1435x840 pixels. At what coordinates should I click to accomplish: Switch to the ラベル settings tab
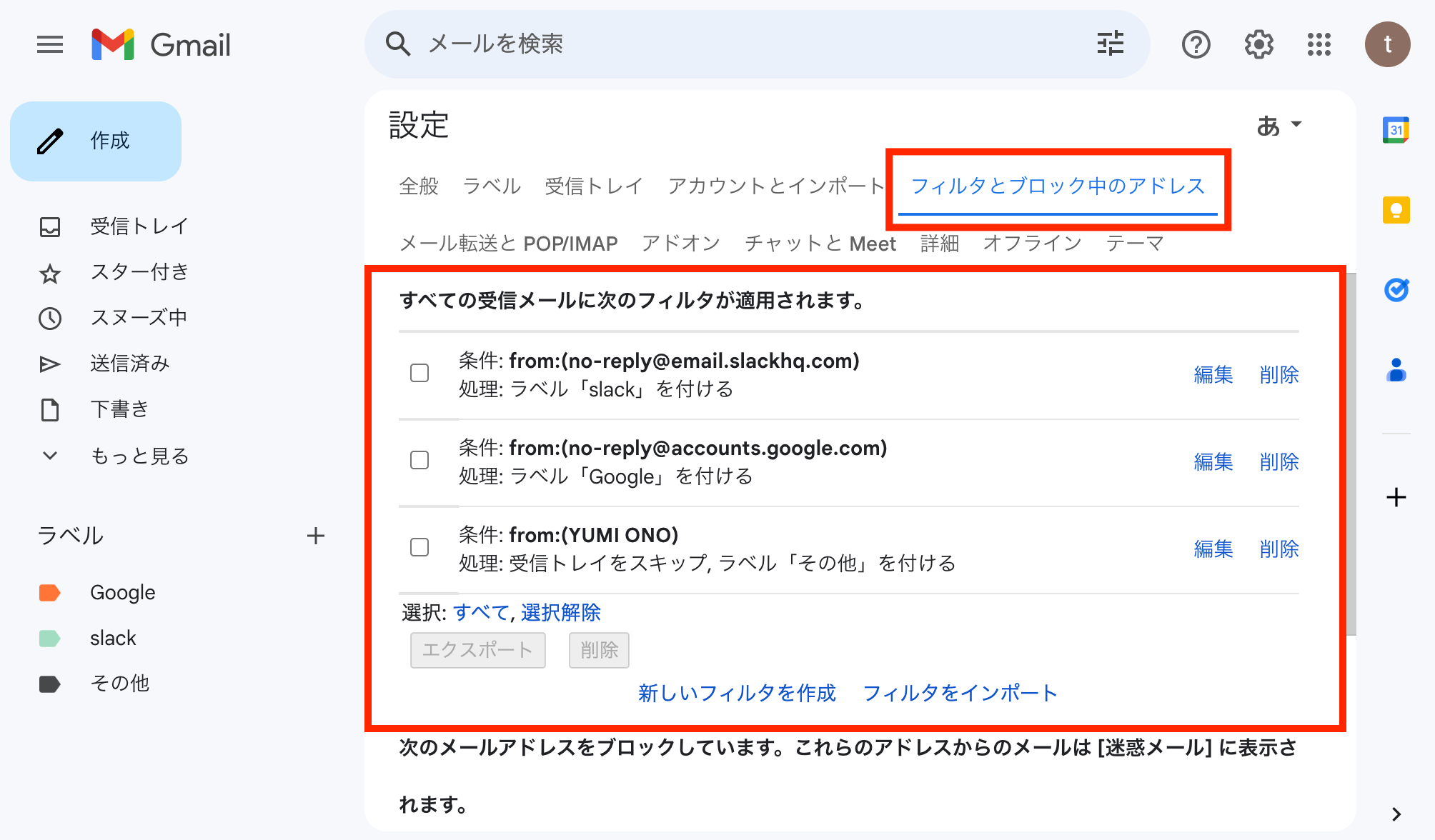[492, 186]
